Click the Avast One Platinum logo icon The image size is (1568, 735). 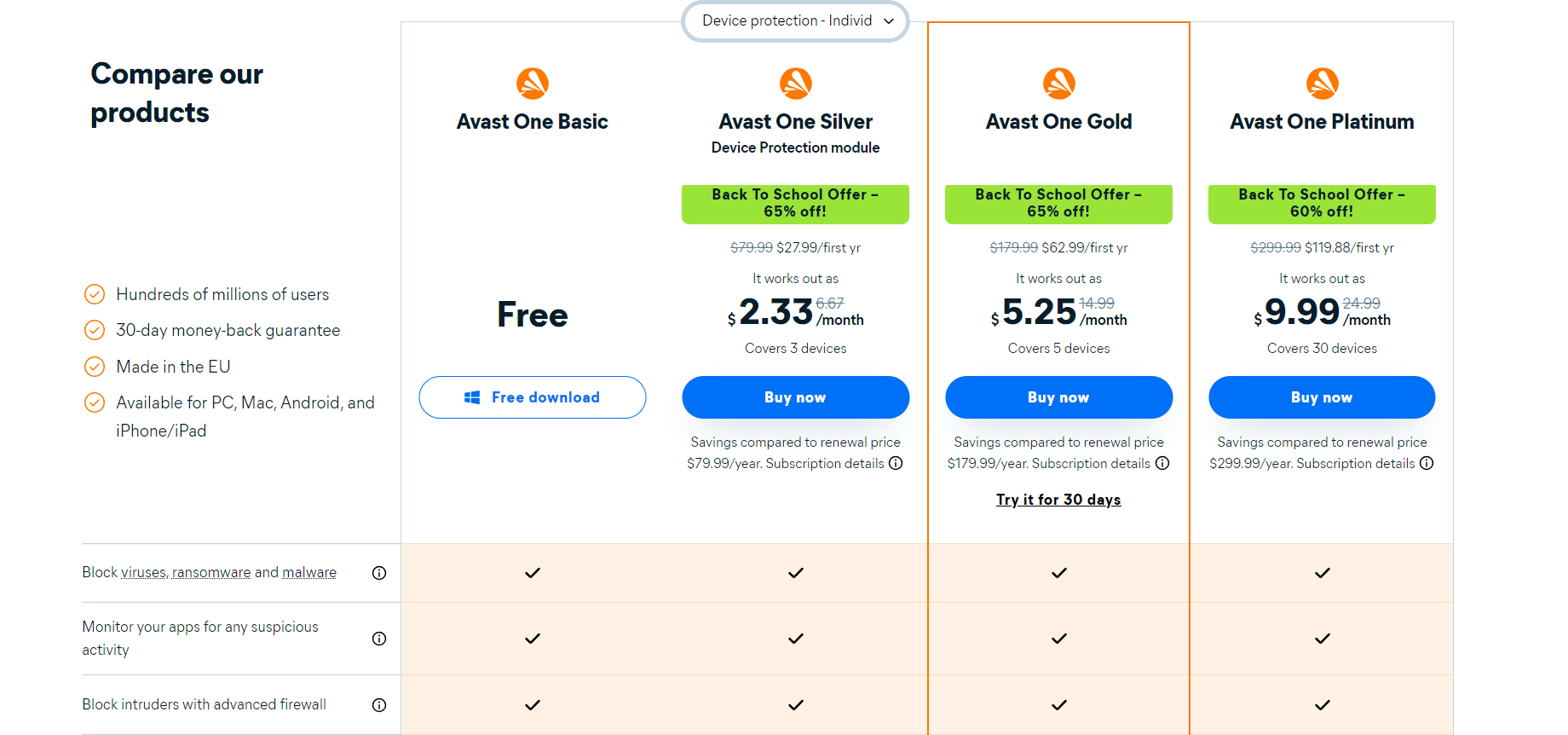pos(1322,84)
